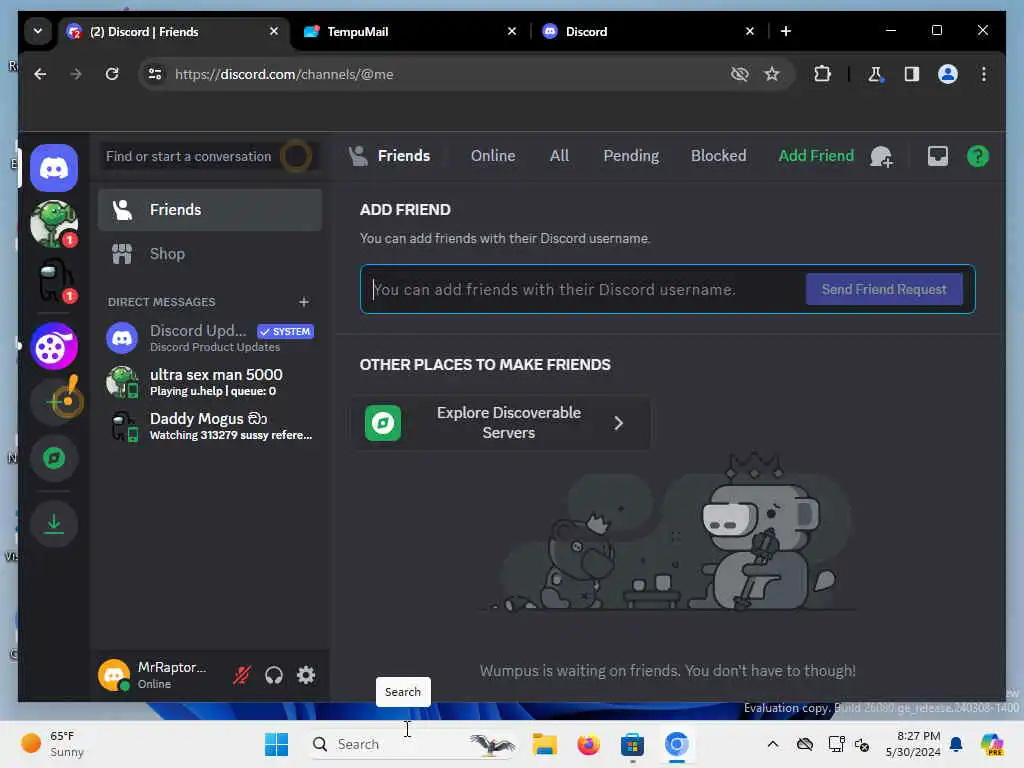
Task: Open the Pending friend requests tab
Action: point(631,156)
